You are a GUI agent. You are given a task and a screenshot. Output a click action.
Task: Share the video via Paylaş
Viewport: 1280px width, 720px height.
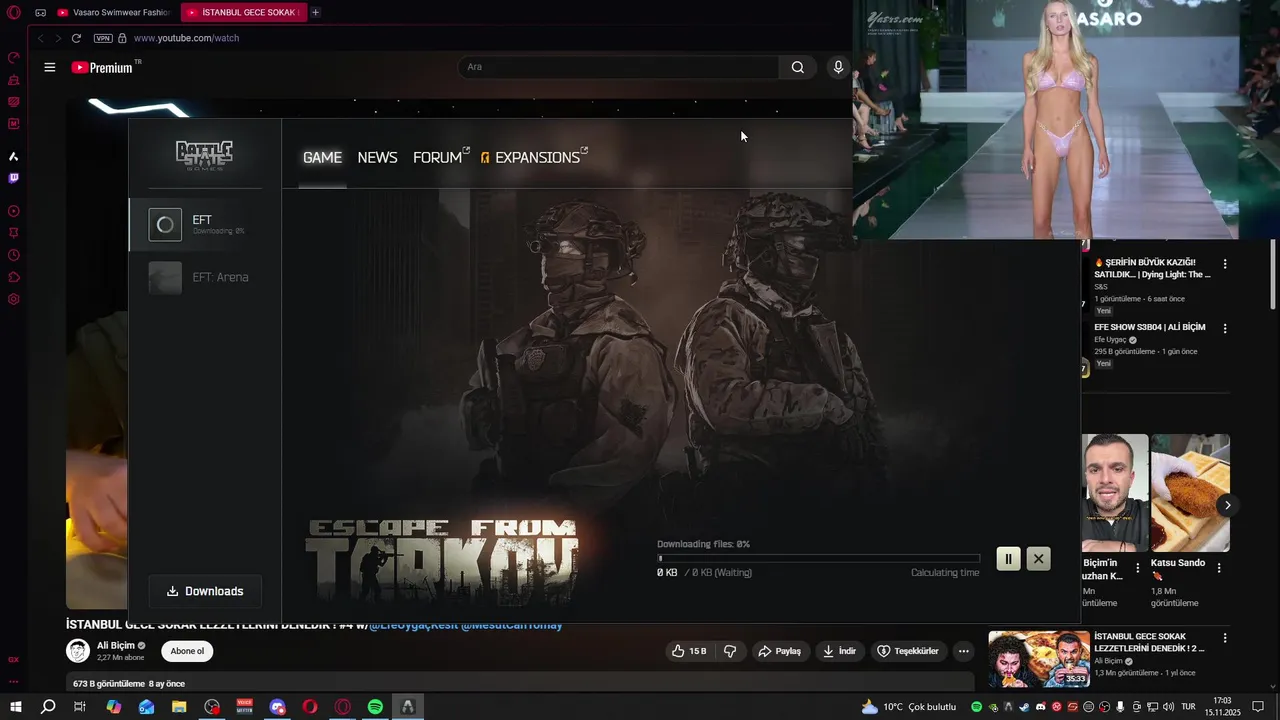click(779, 651)
